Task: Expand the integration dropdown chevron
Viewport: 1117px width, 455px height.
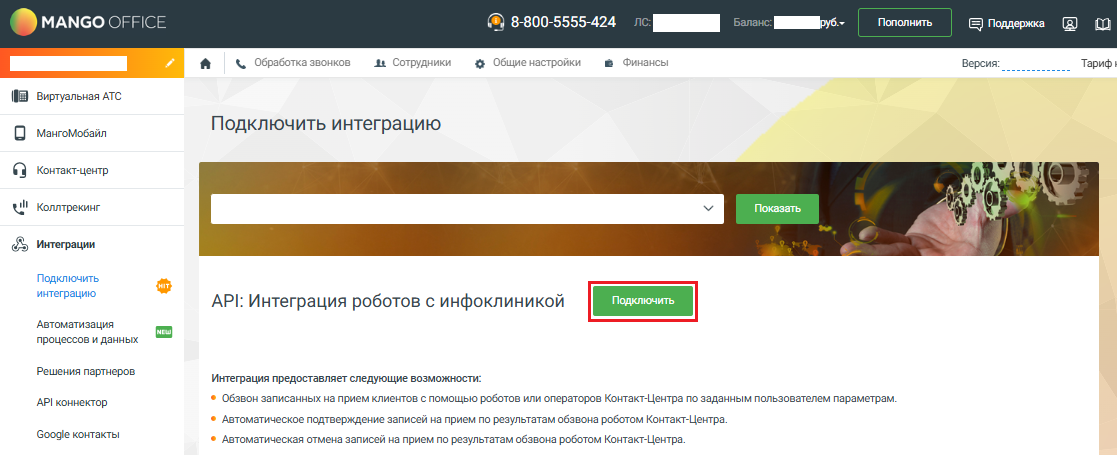Action: 708,209
